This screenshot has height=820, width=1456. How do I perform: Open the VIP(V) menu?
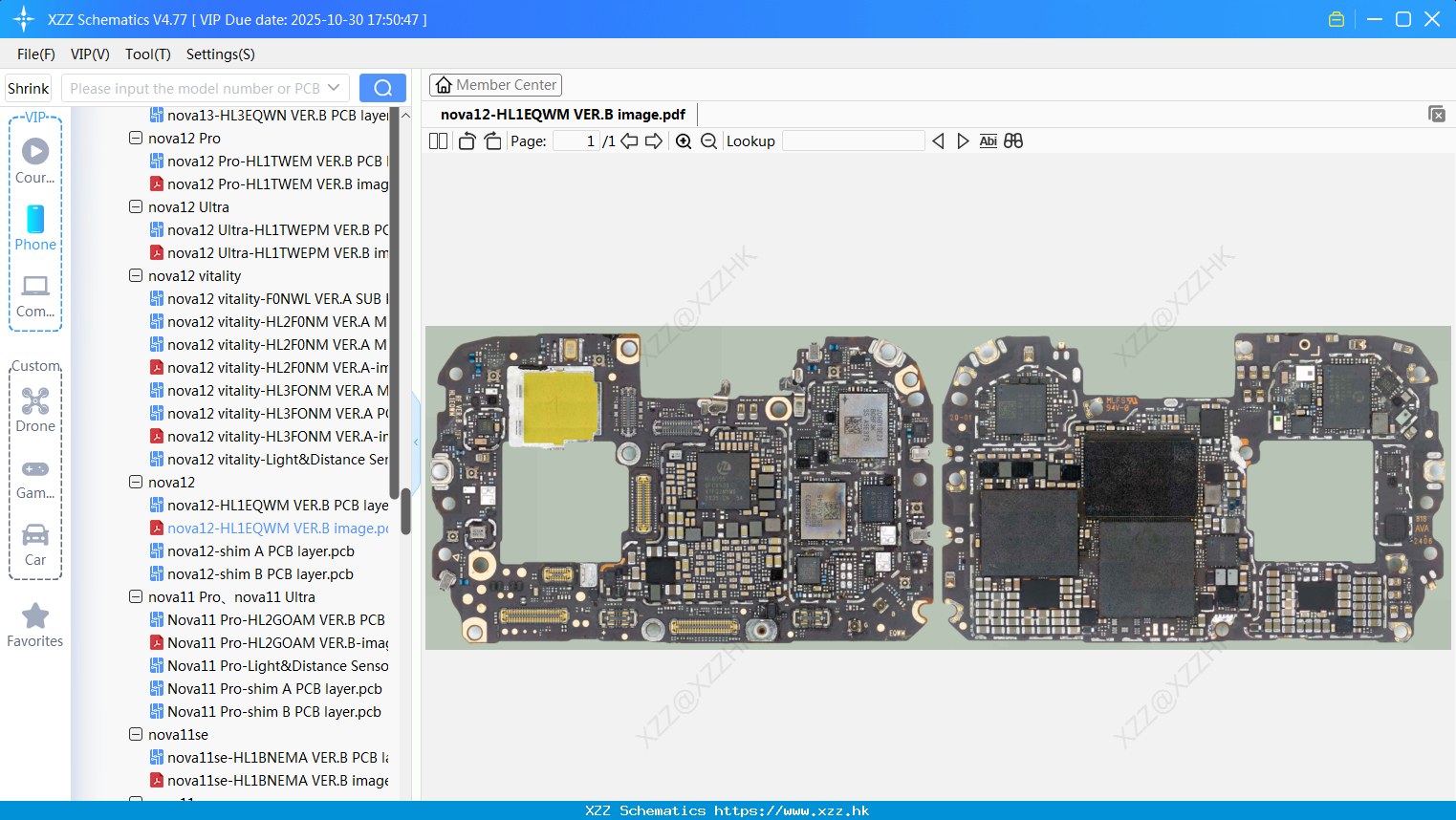point(90,54)
